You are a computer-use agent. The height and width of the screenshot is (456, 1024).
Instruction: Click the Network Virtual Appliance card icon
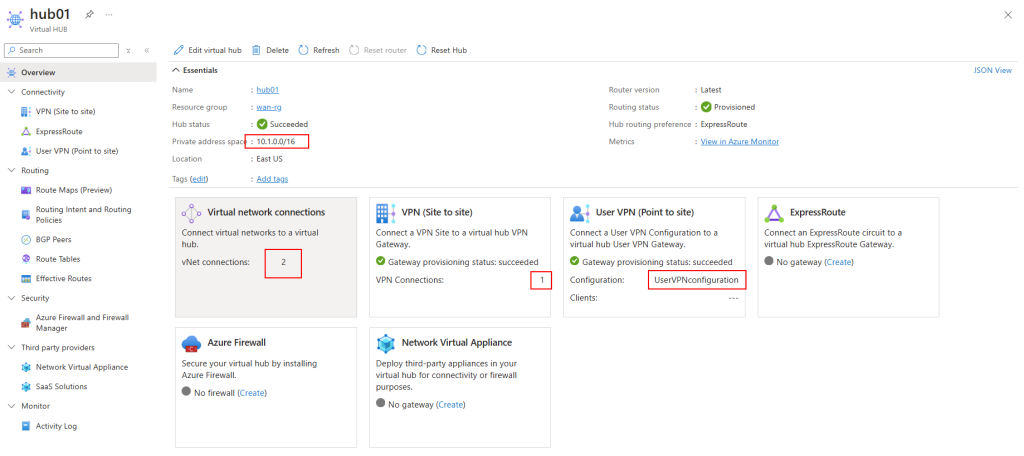[386, 343]
